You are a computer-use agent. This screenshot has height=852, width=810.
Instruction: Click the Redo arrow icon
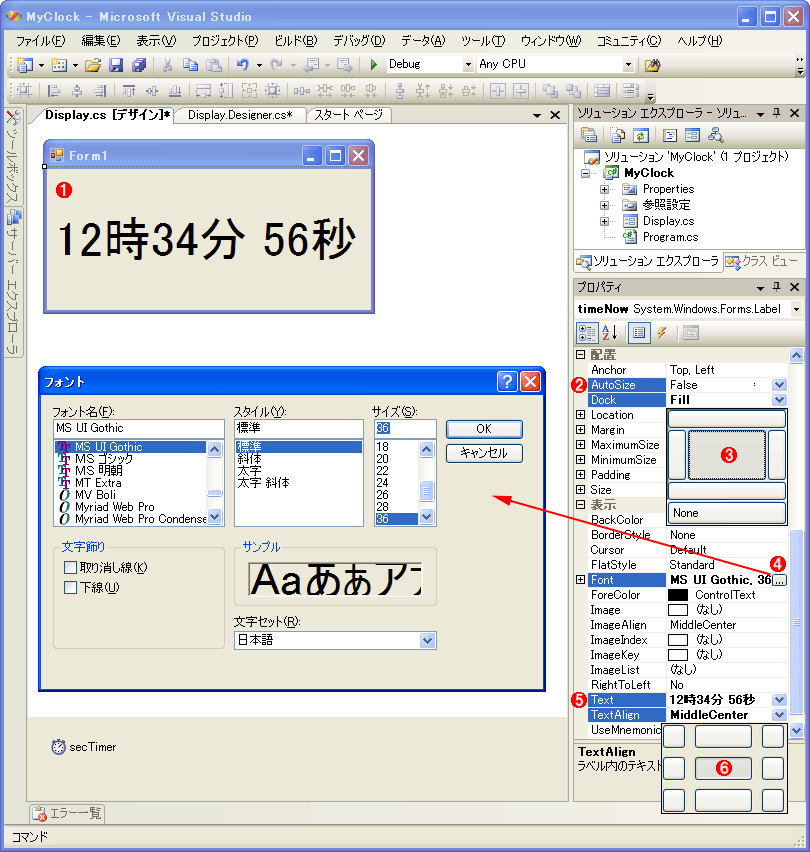277,65
